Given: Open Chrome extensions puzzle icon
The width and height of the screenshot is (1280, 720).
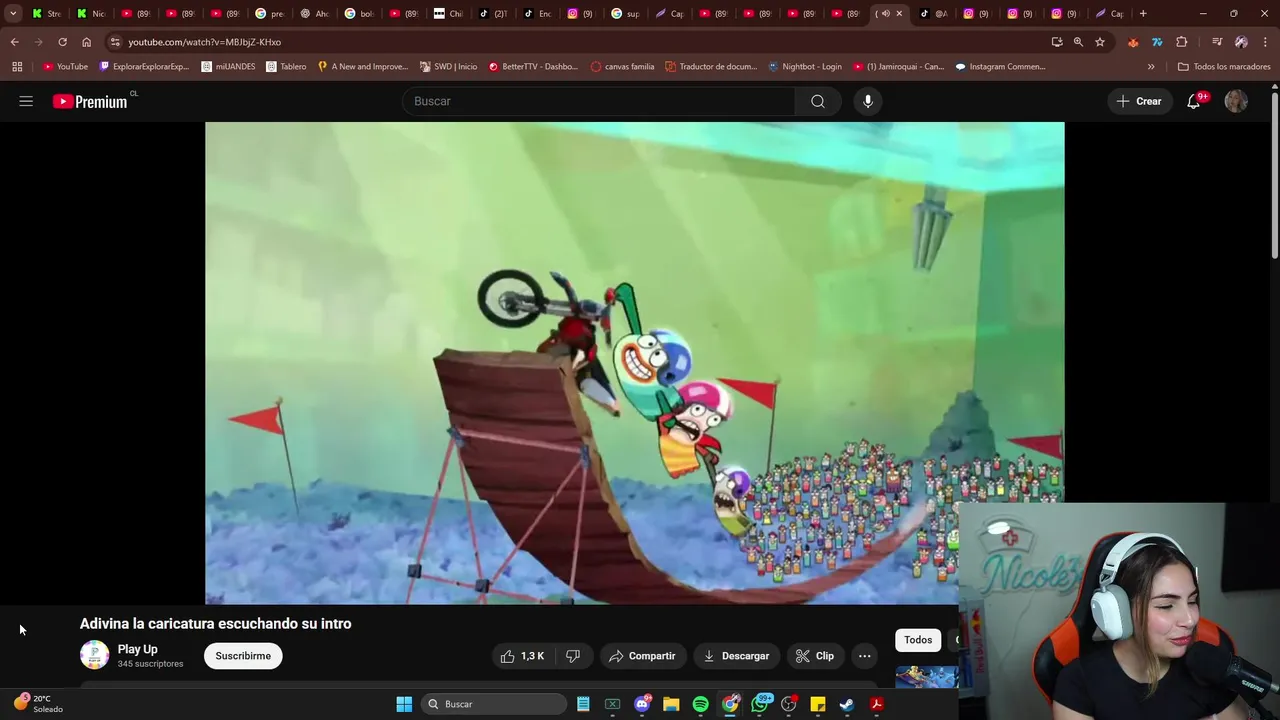Looking at the screenshot, I should coord(1182,42).
